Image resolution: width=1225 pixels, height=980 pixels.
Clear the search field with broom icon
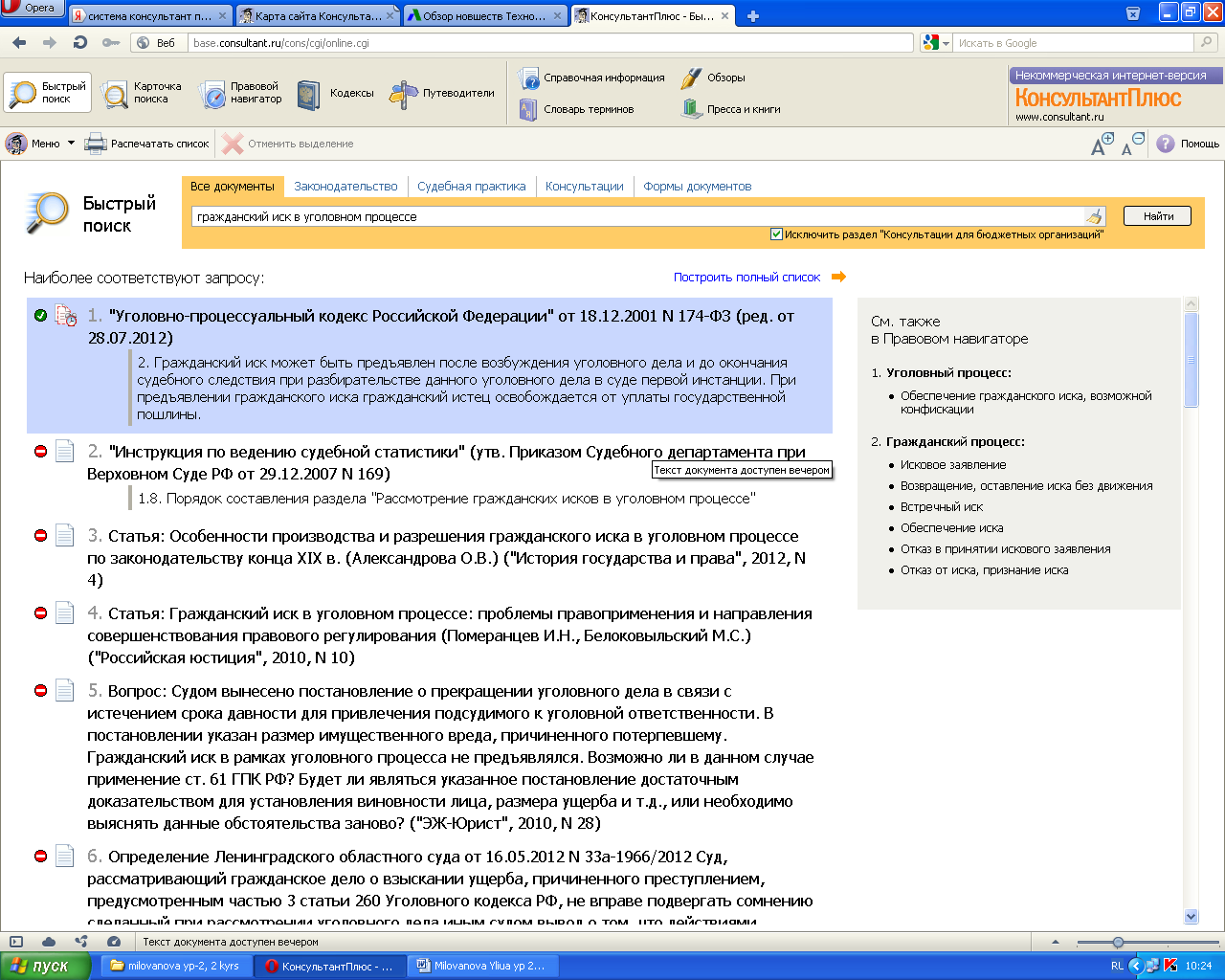[1094, 216]
